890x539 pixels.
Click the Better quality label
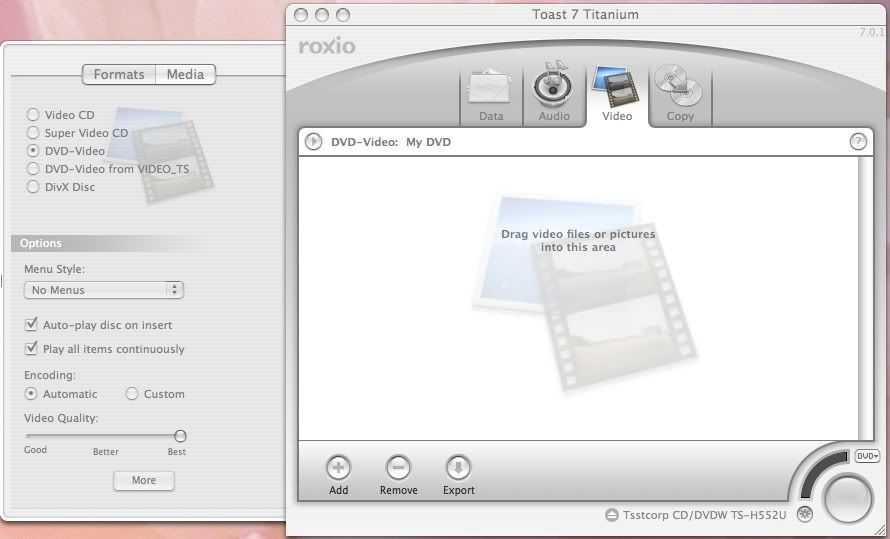(106, 452)
